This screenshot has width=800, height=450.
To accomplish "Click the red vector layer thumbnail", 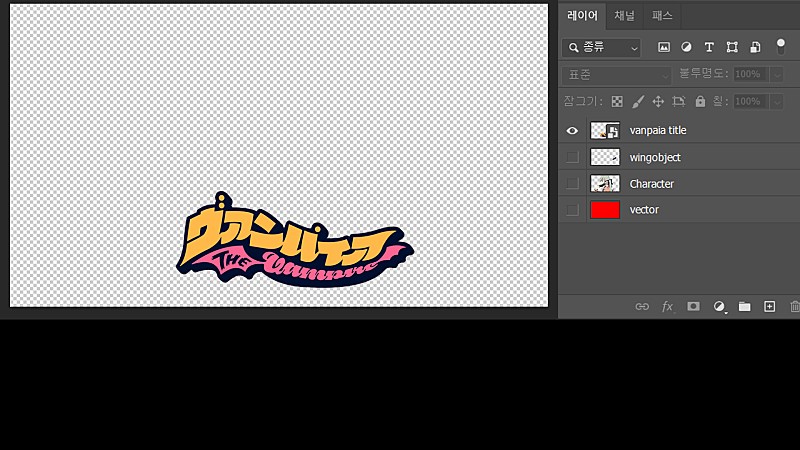I will coord(605,210).
